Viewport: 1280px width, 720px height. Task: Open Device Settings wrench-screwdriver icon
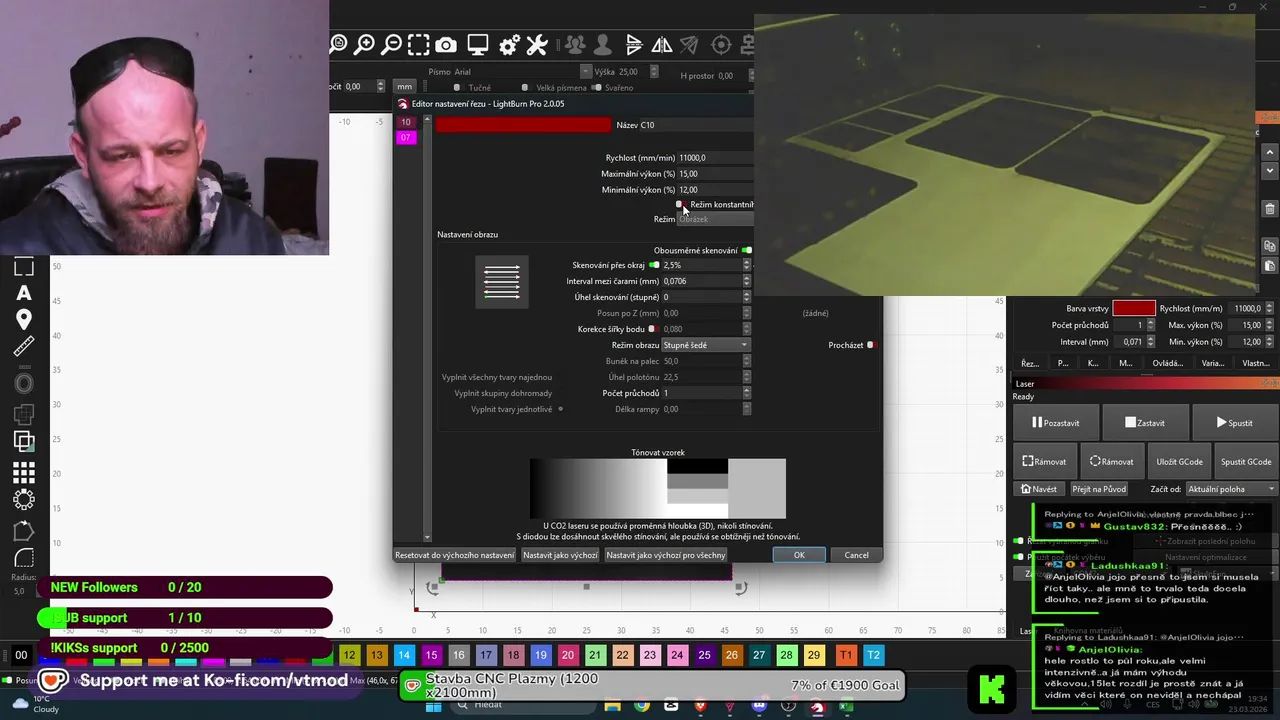[x=537, y=44]
